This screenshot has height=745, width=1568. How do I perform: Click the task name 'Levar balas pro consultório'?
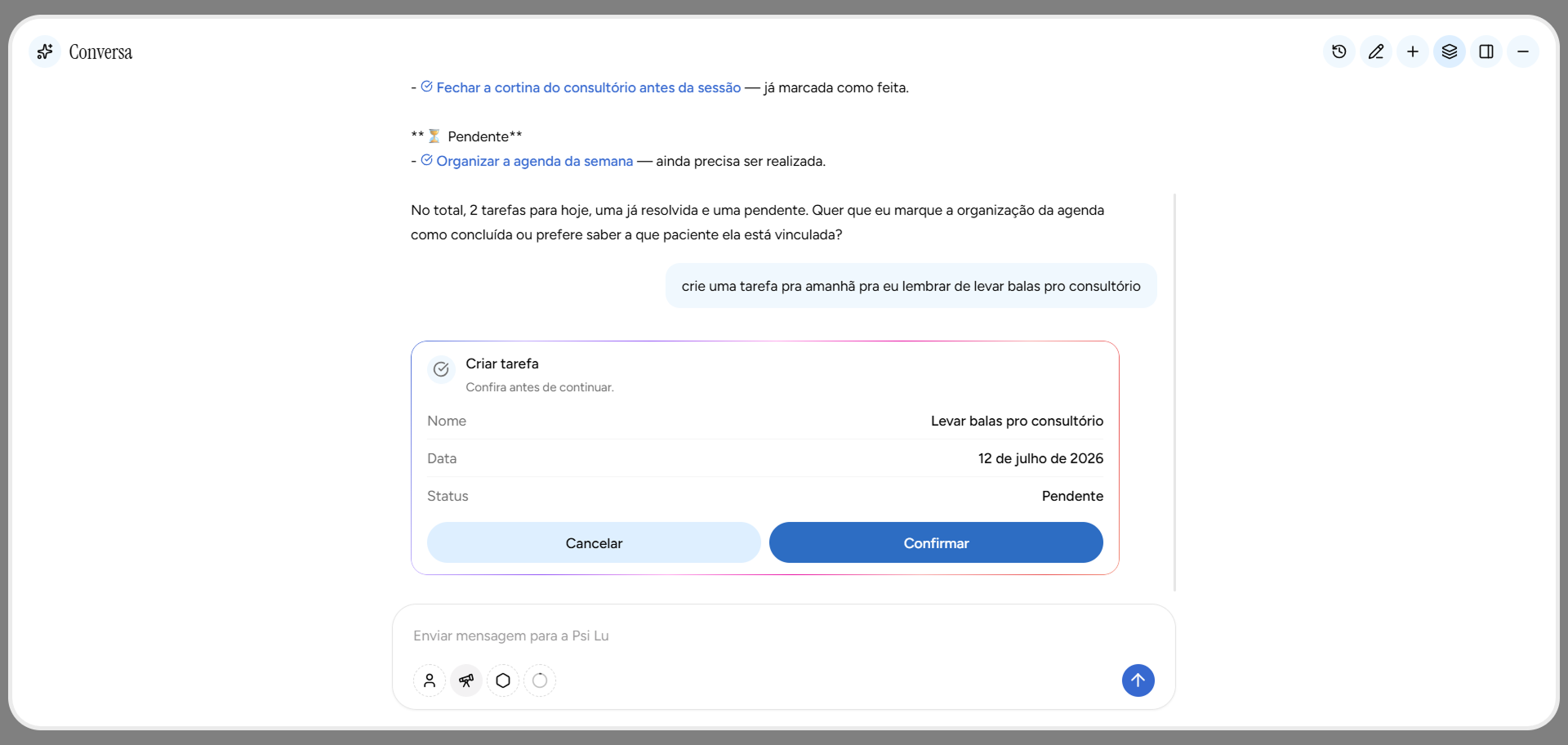1017,421
